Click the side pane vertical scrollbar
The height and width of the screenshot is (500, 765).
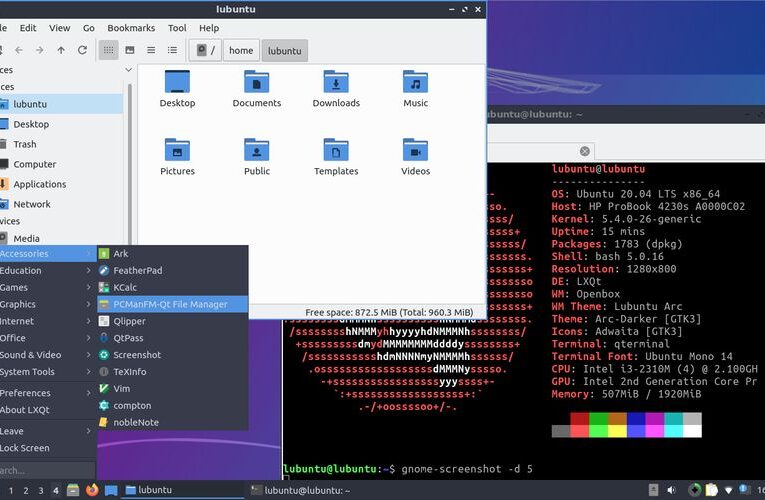point(130,163)
